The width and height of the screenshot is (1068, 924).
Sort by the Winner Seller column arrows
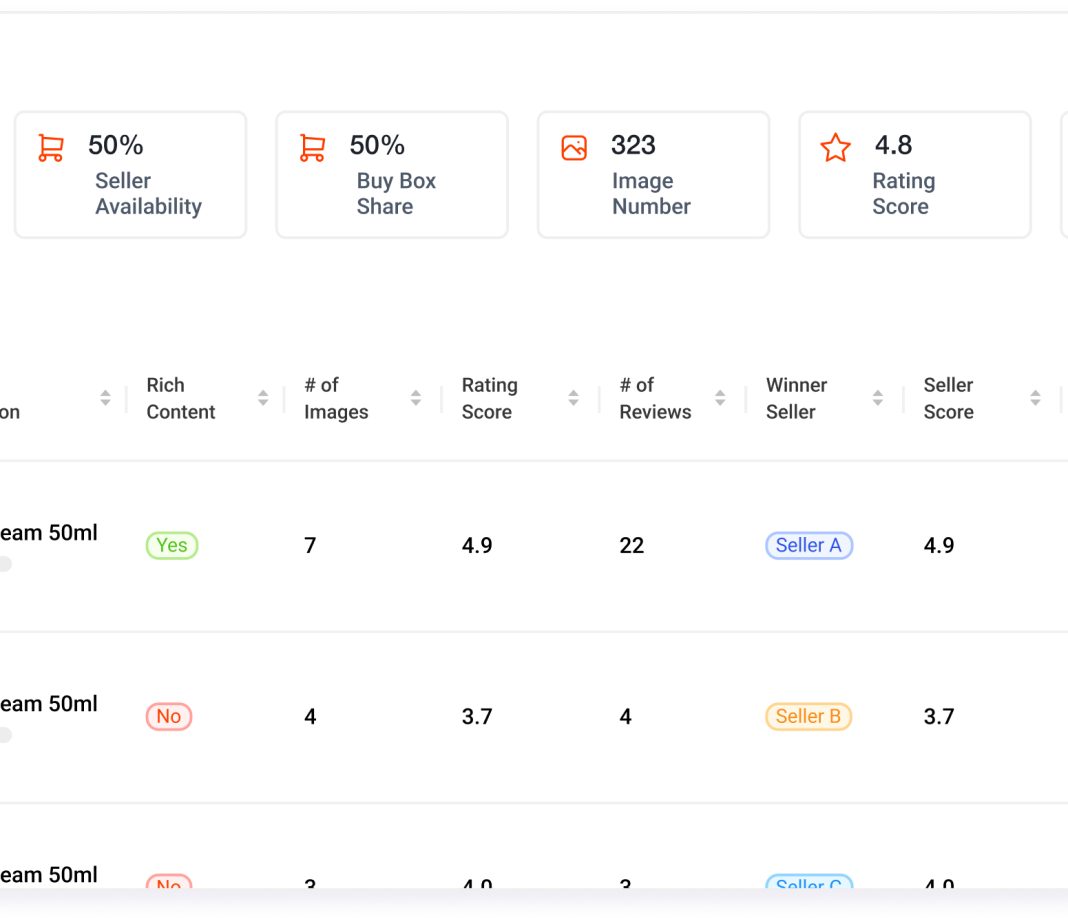[x=878, y=398]
